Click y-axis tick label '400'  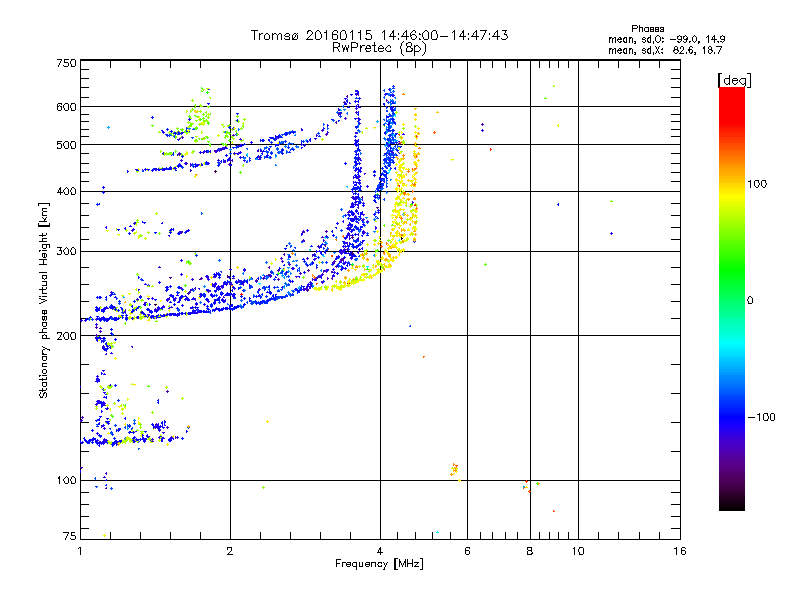point(66,192)
